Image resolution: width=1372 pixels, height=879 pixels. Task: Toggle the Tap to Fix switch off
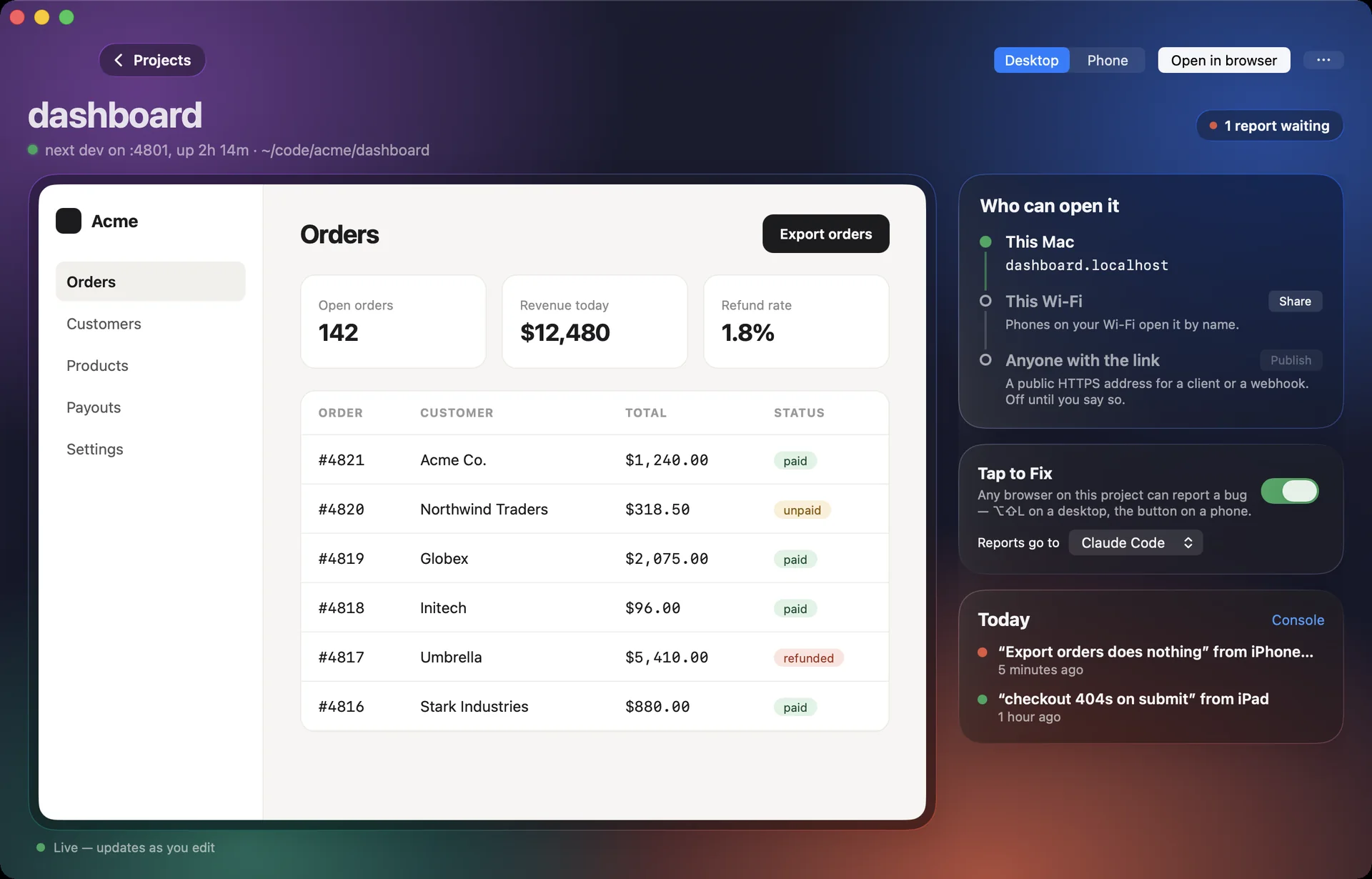point(1289,491)
